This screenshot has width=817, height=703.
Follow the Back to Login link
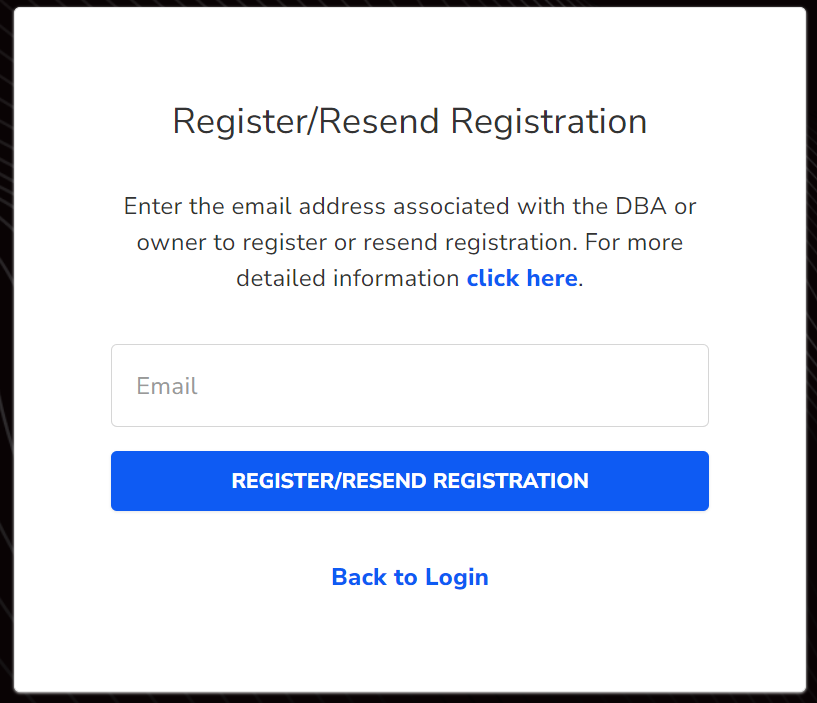409,577
